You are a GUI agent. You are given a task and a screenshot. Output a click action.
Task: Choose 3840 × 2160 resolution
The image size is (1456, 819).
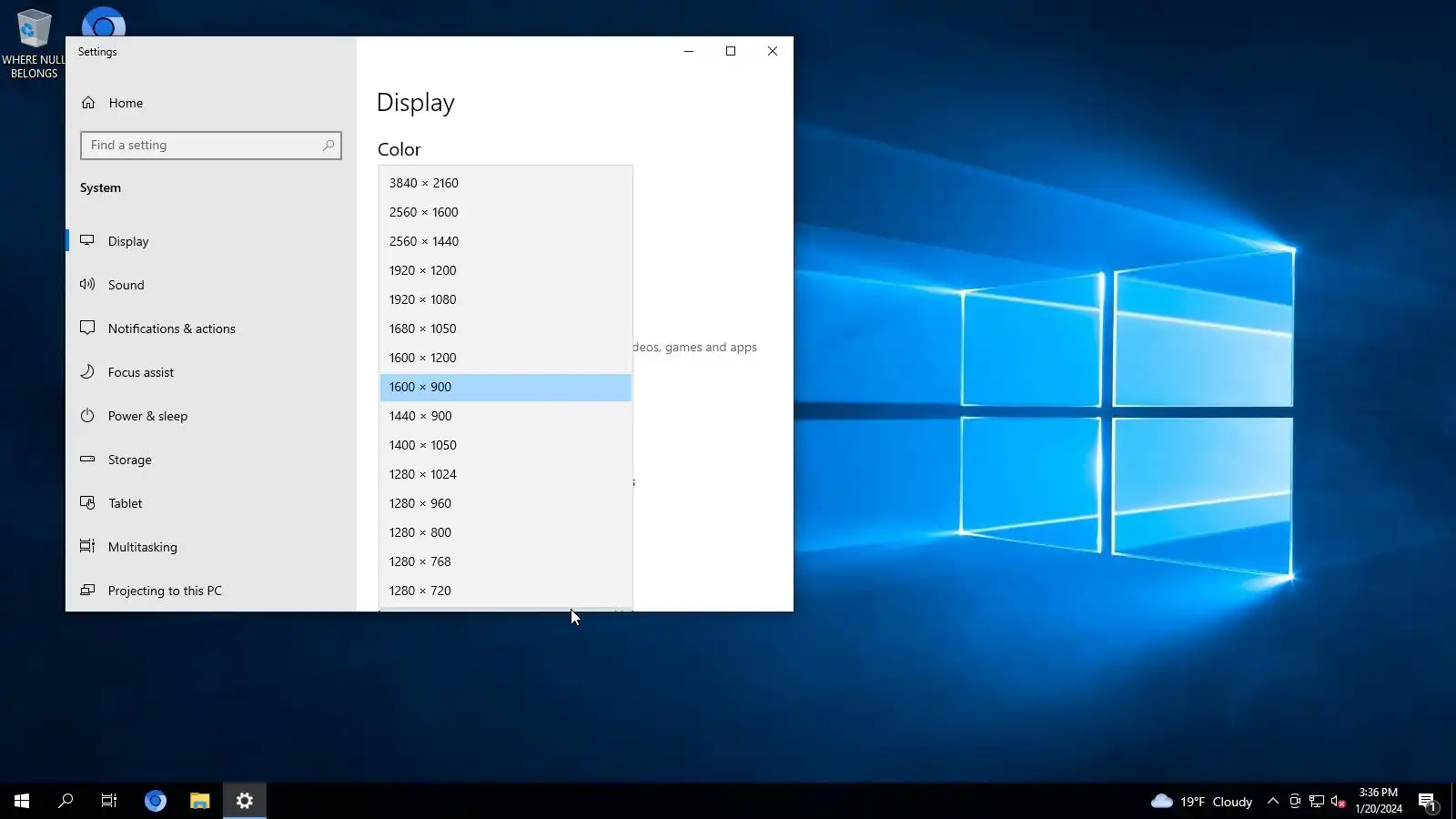click(506, 183)
